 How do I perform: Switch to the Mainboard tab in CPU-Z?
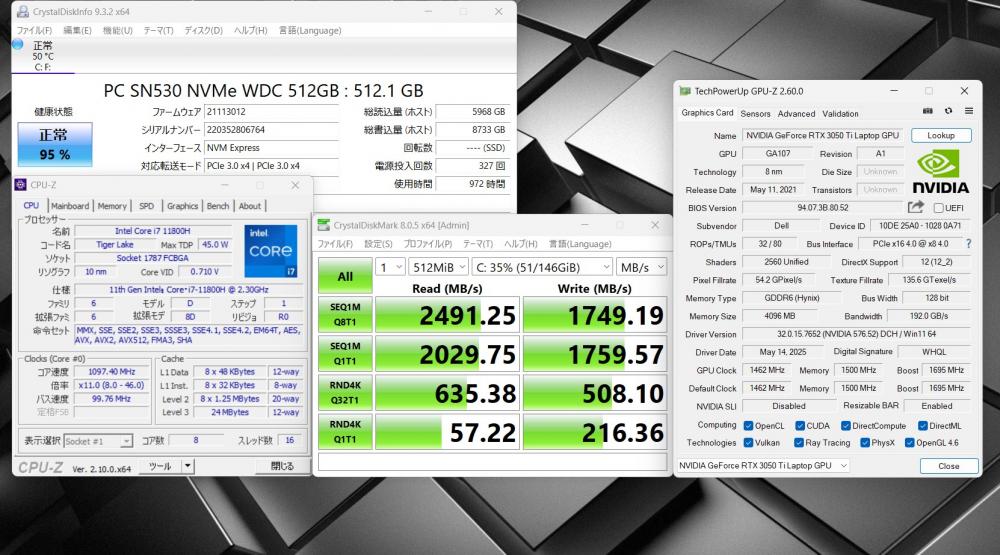70,206
